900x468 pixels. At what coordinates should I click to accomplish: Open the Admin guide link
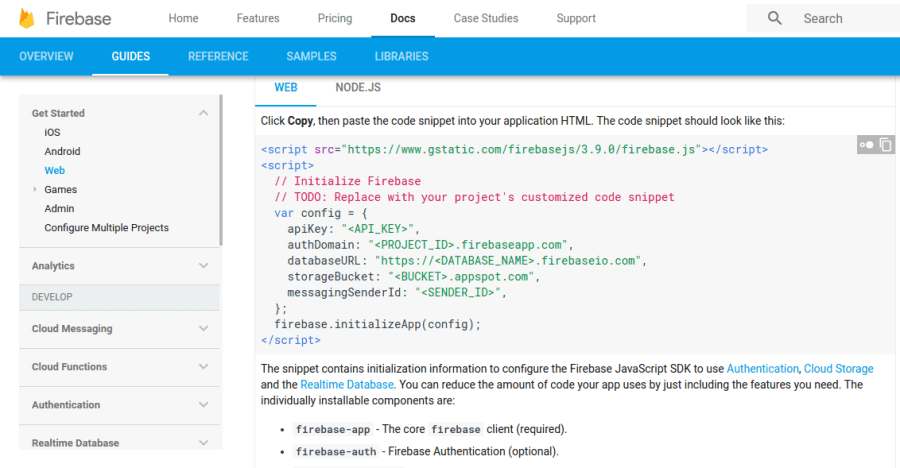pos(59,208)
